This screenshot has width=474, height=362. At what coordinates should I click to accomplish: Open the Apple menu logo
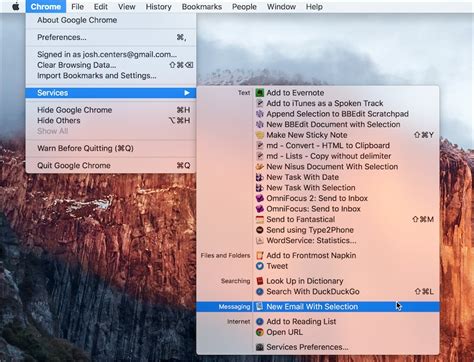[x=15, y=7]
